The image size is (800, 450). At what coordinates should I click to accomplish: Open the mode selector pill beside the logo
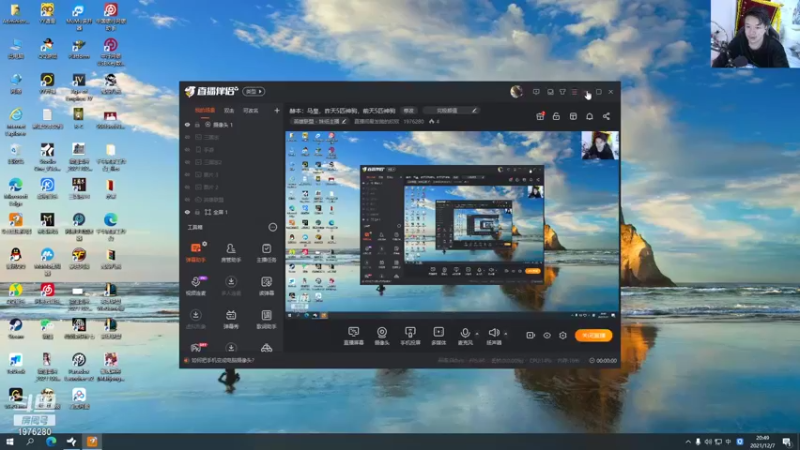coord(254,91)
